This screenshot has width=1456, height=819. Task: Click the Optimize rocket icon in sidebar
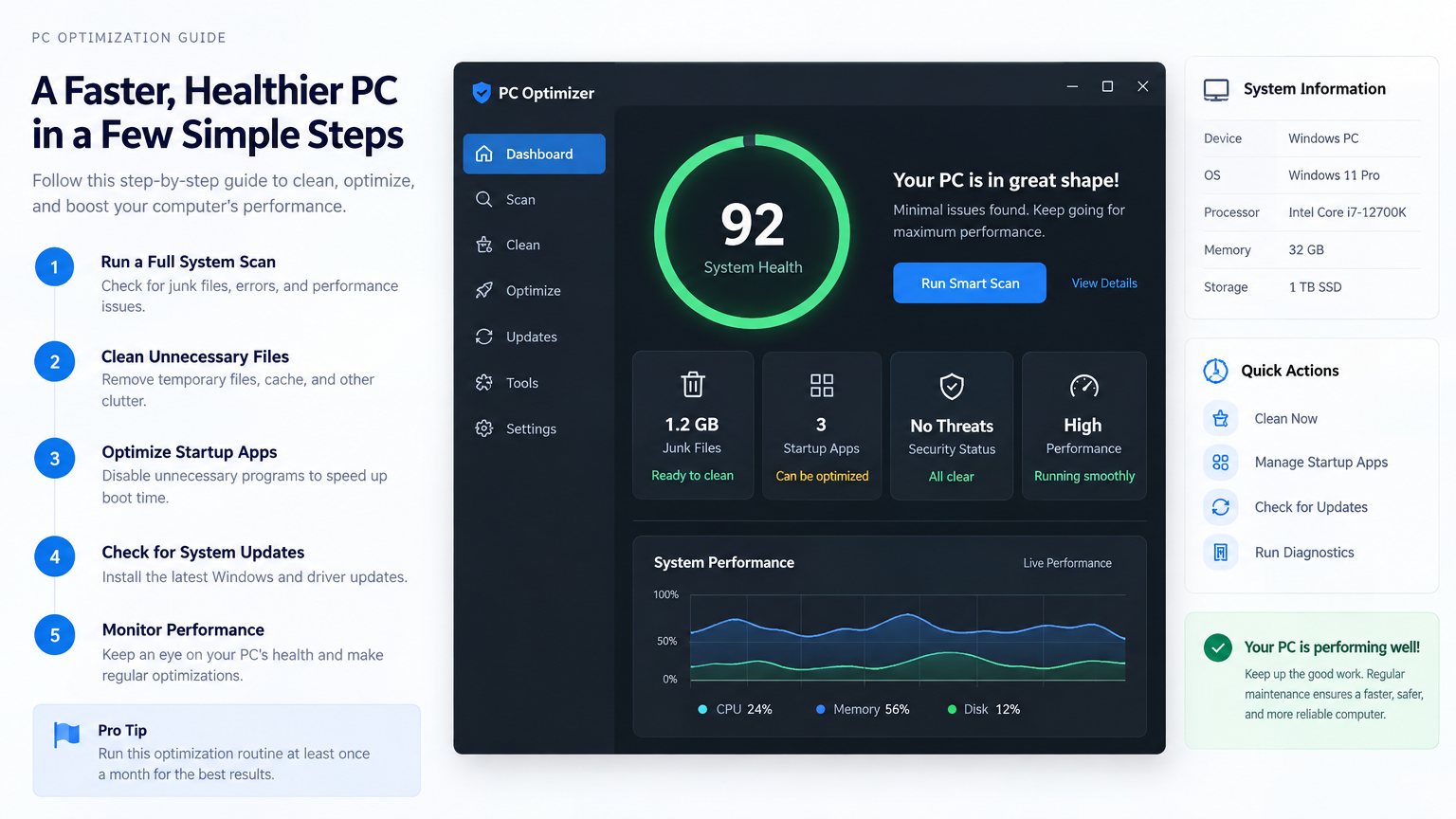pos(484,290)
